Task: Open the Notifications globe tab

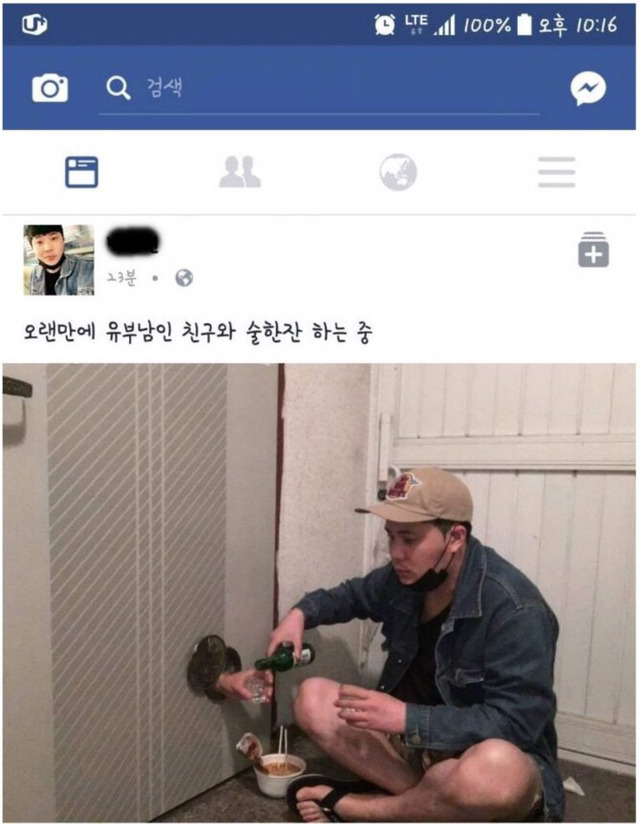Action: point(398,172)
